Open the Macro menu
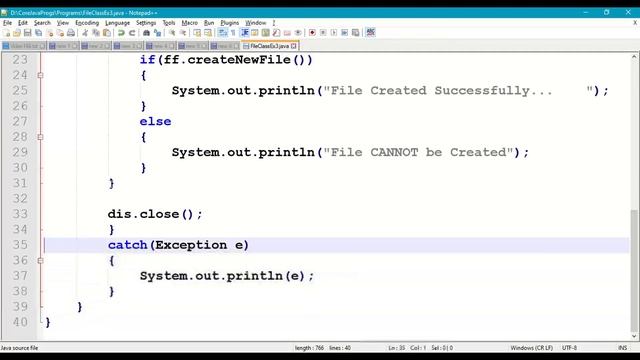Image resolution: width=640 pixels, height=360 pixels. [x=189, y=23]
